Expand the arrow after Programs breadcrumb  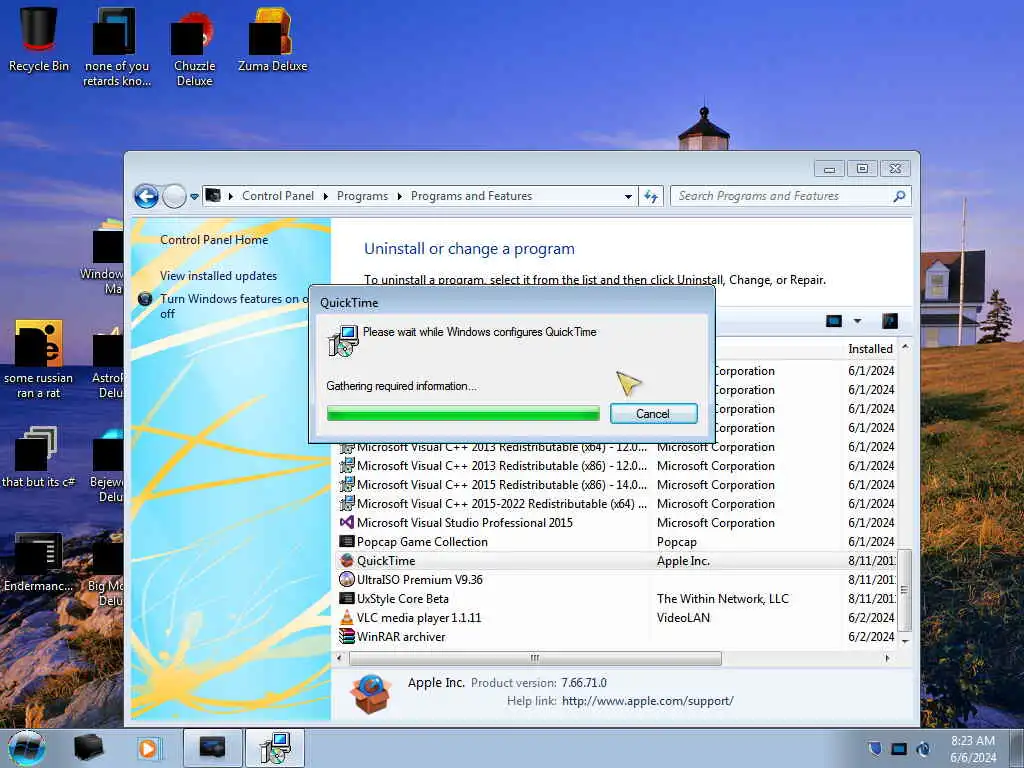tap(400, 196)
